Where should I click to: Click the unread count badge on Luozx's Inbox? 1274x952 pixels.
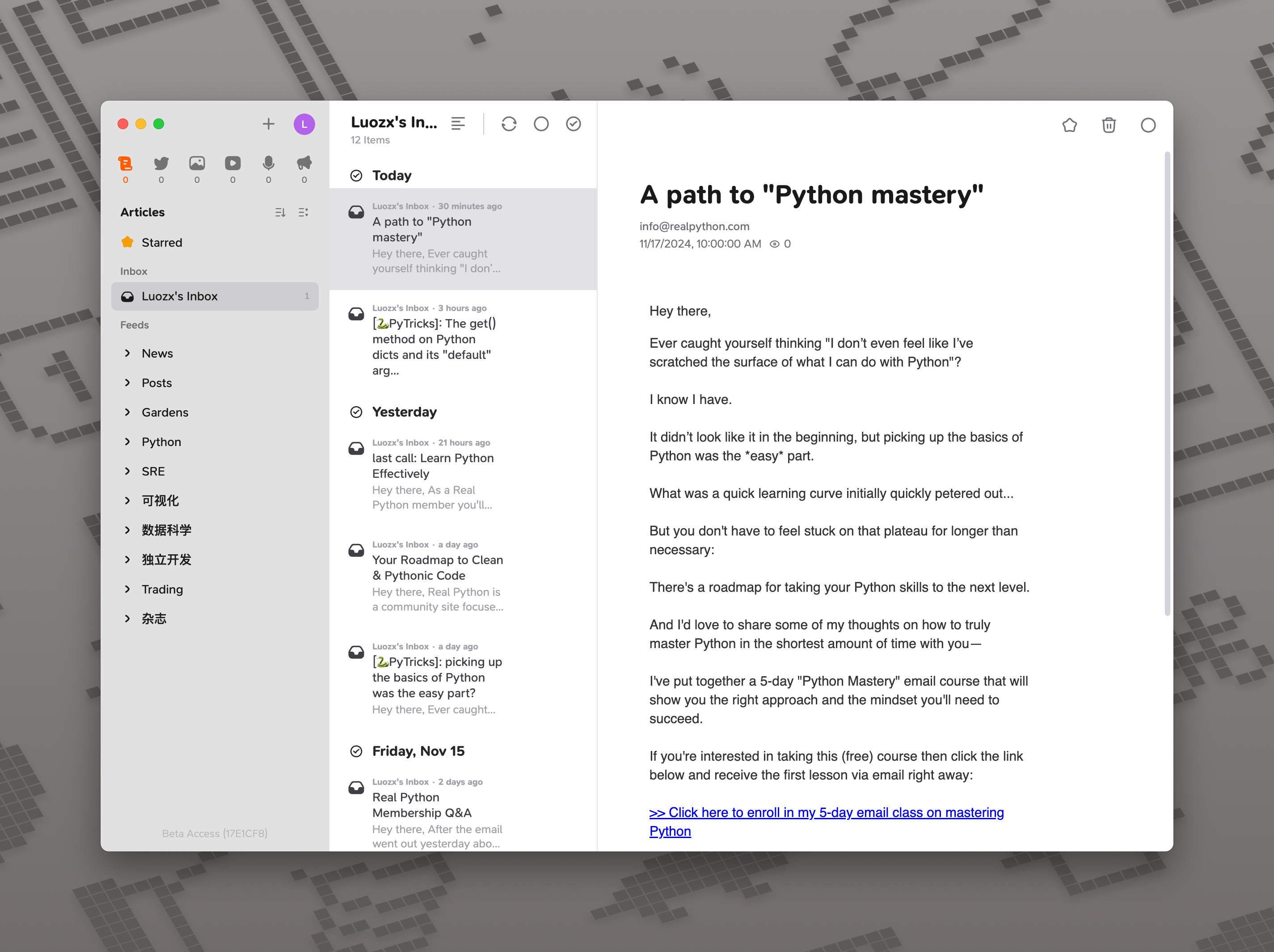[x=307, y=296]
